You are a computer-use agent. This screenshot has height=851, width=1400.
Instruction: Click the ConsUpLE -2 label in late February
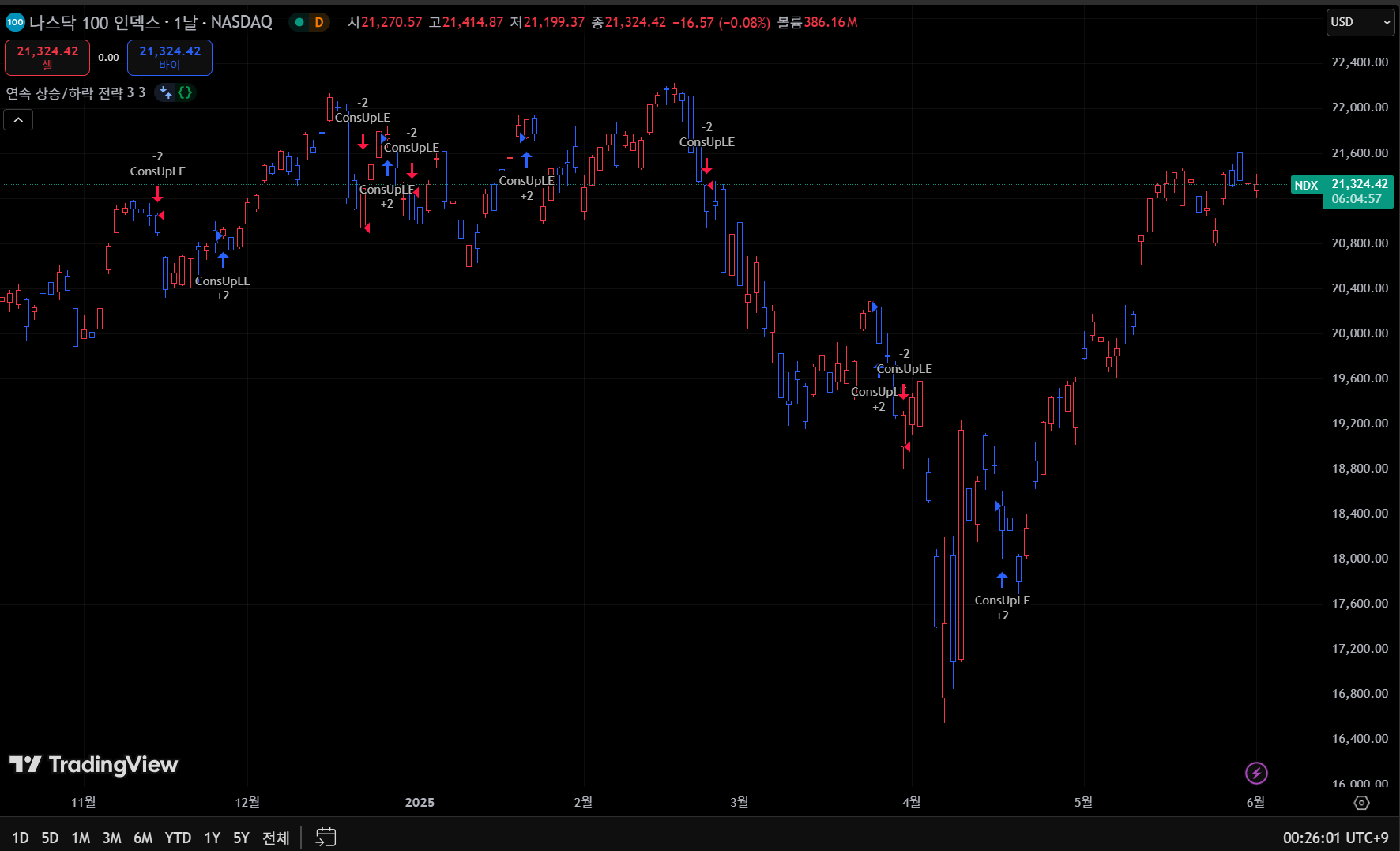[x=707, y=134]
